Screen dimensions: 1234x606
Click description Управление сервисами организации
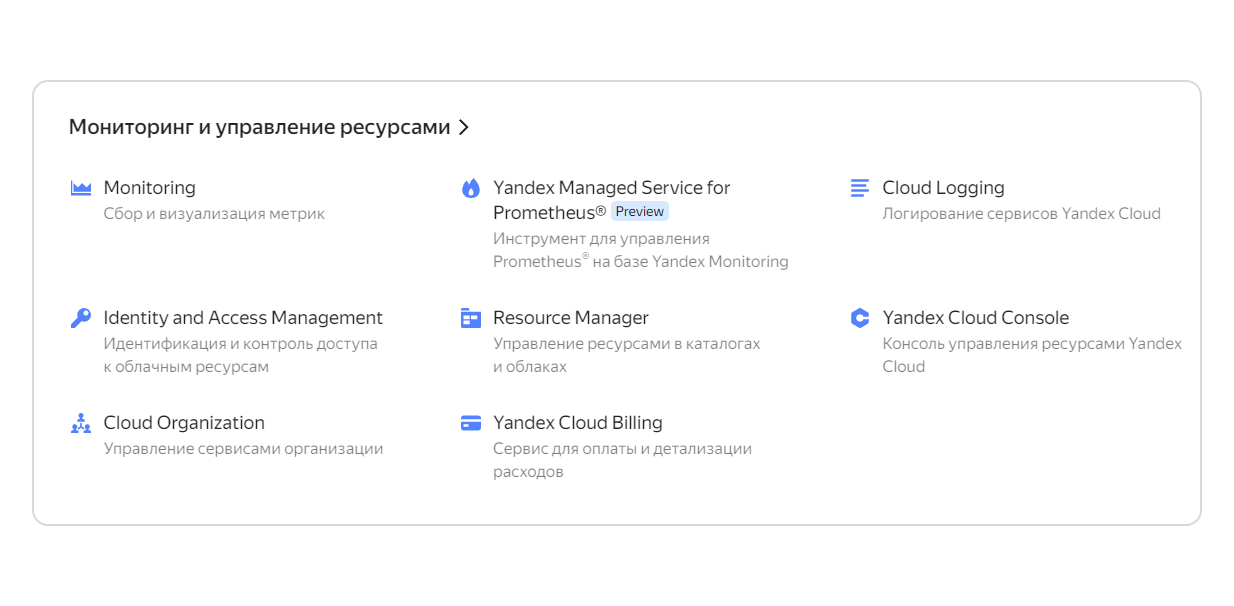coord(244,449)
